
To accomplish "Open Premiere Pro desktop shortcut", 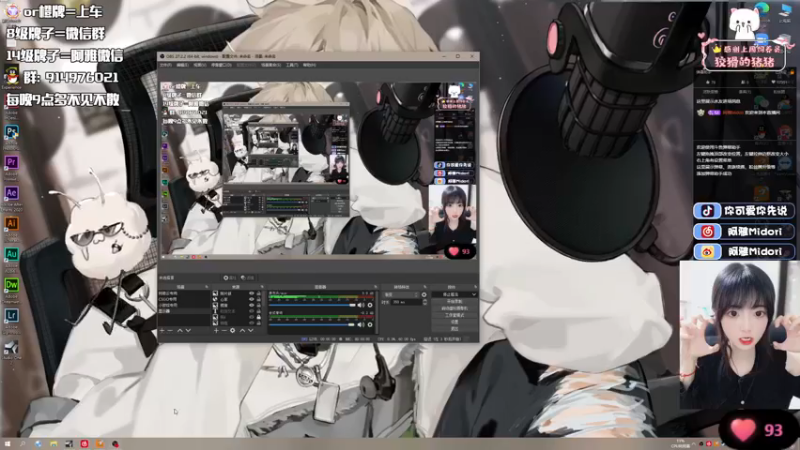I will 11,163.
